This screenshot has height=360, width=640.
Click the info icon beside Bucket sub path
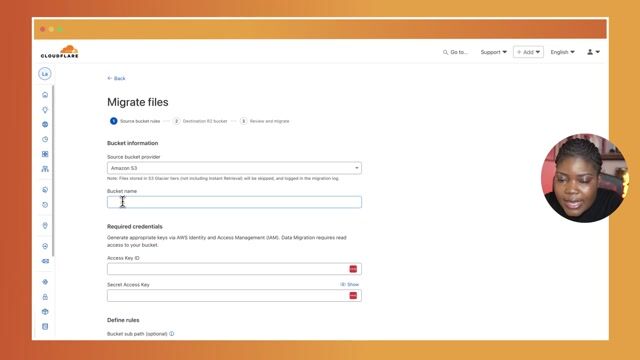[x=172, y=333]
